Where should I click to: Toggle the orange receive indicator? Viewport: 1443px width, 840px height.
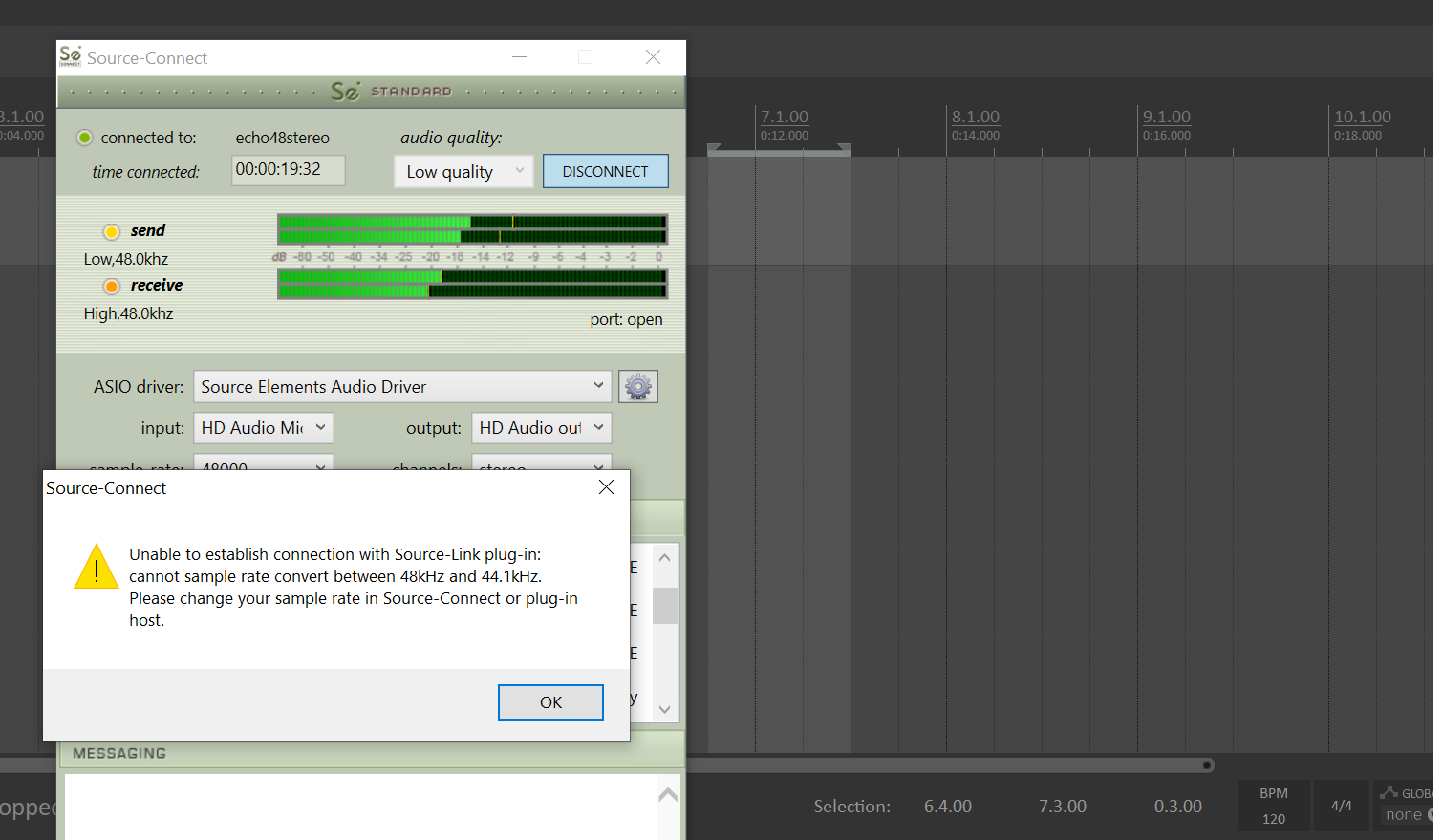click(112, 286)
